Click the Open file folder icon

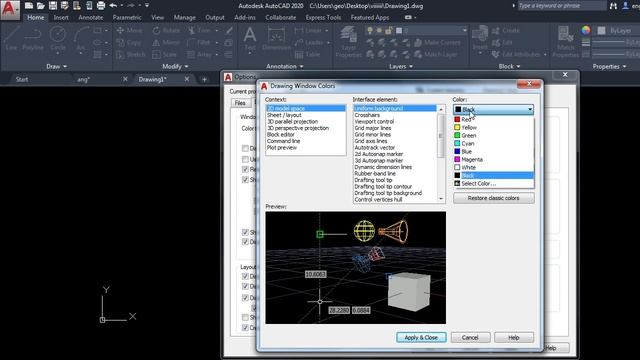click(x=41, y=6)
